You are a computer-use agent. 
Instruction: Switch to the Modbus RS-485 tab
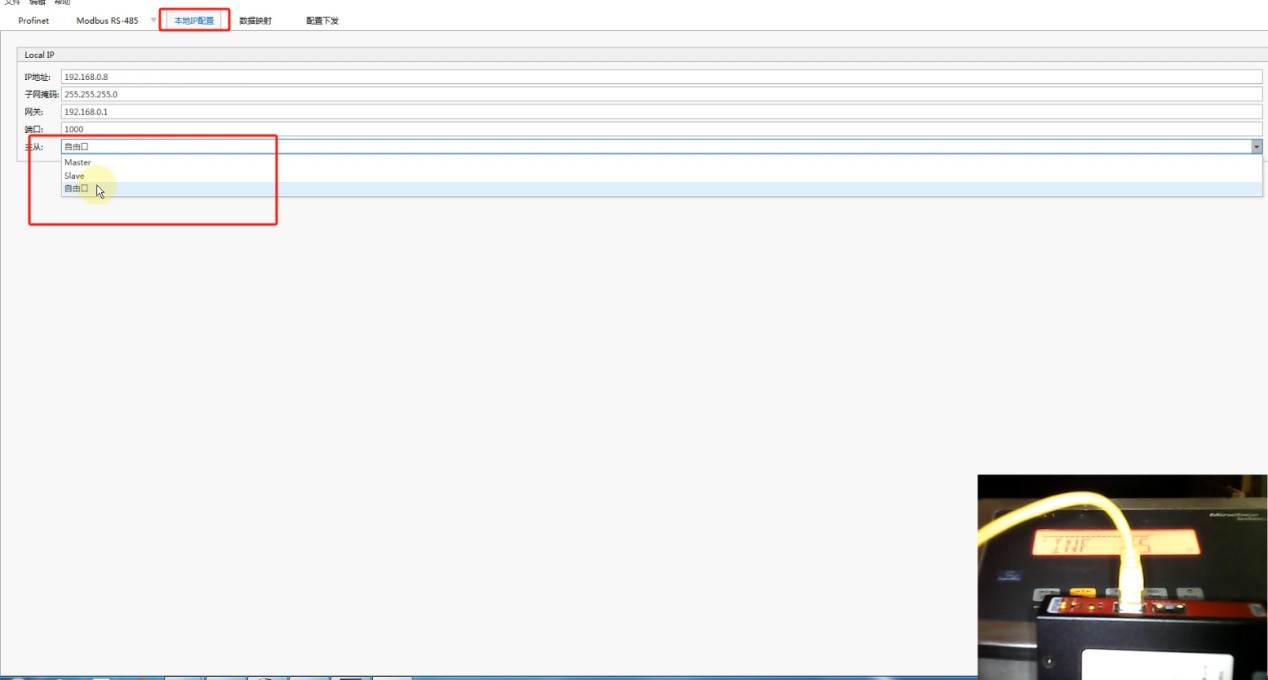coord(107,20)
